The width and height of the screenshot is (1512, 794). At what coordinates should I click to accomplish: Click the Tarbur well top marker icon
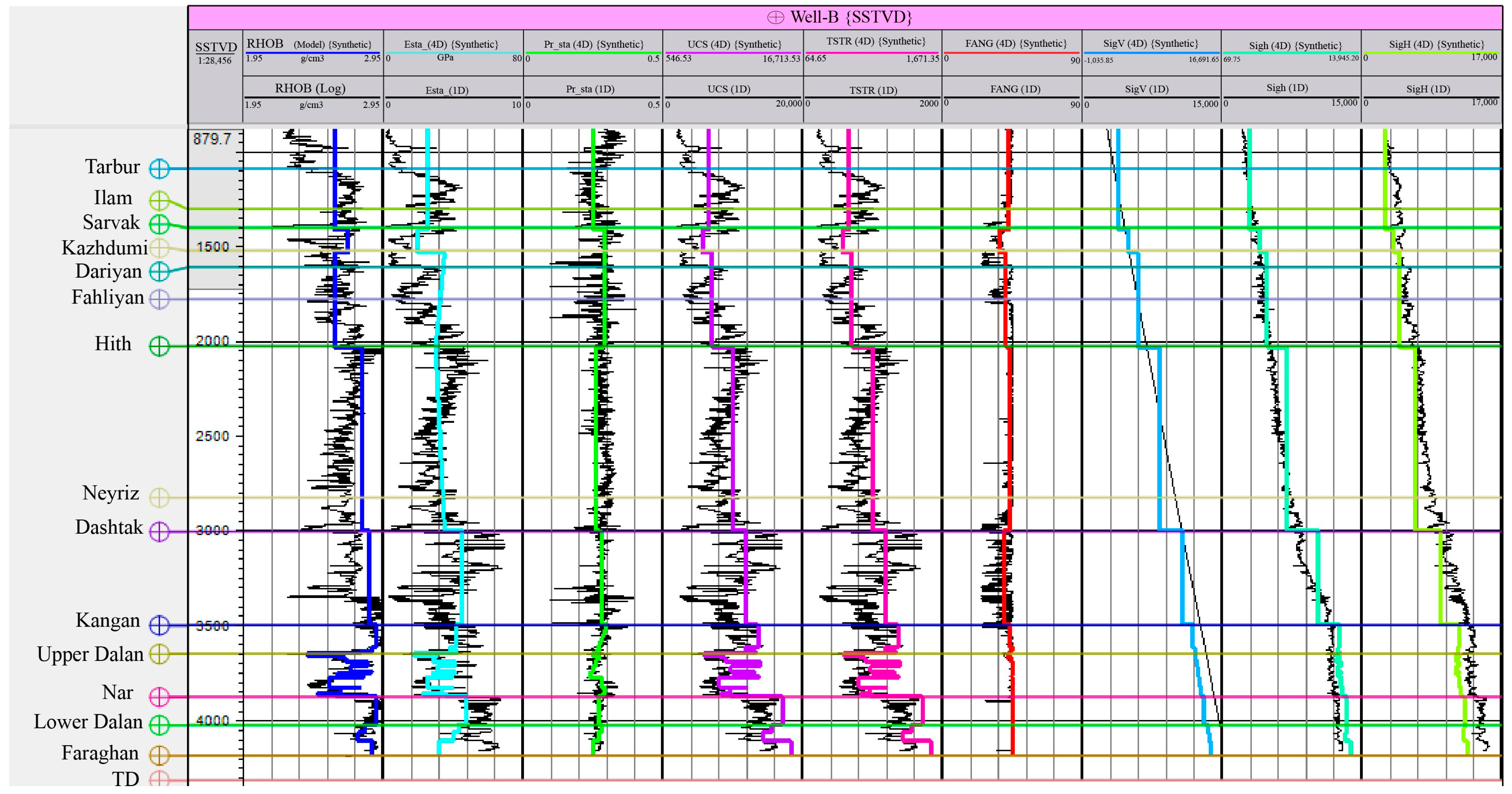(x=159, y=168)
